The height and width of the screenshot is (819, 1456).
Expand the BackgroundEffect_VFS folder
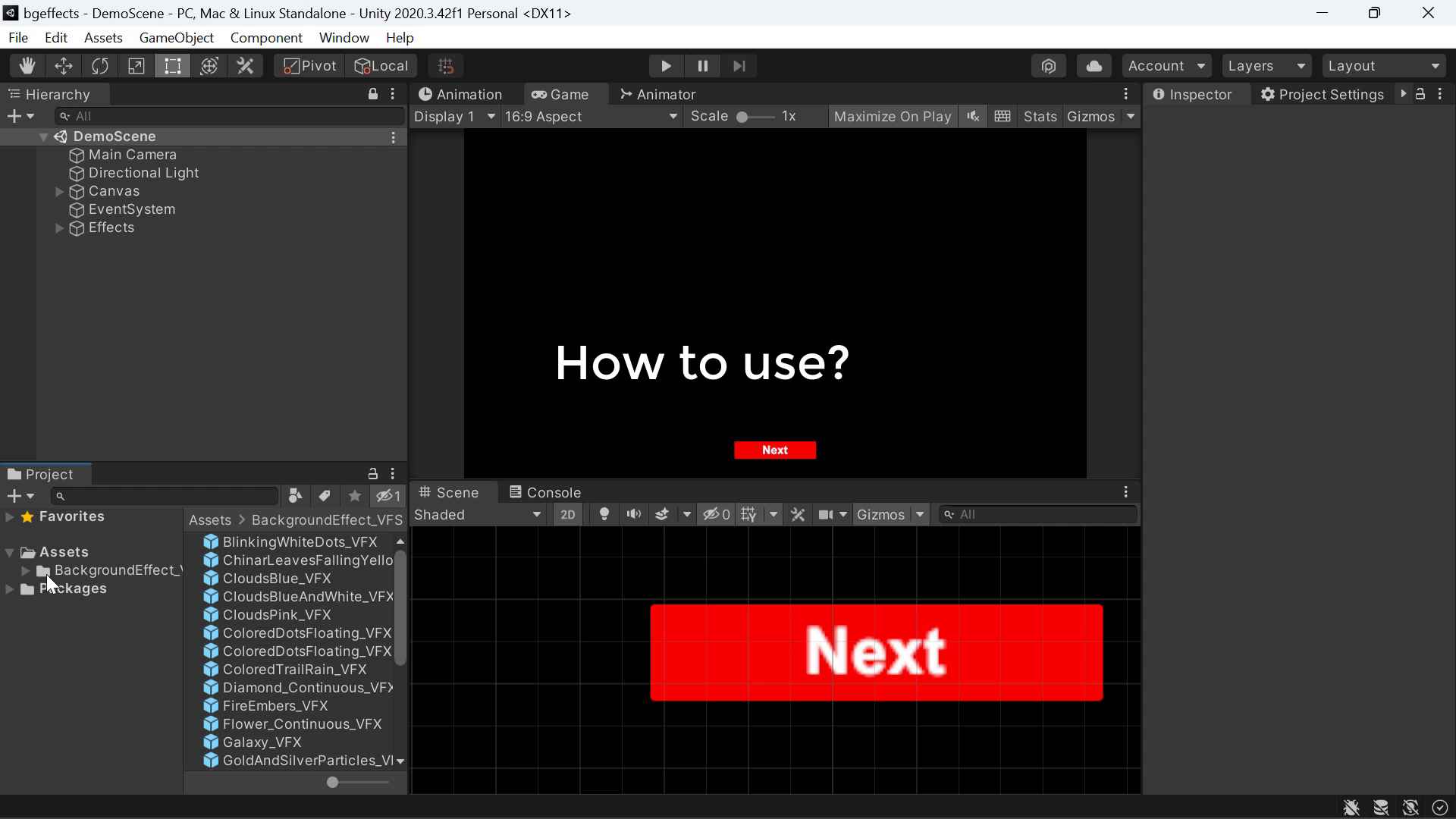click(x=25, y=570)
